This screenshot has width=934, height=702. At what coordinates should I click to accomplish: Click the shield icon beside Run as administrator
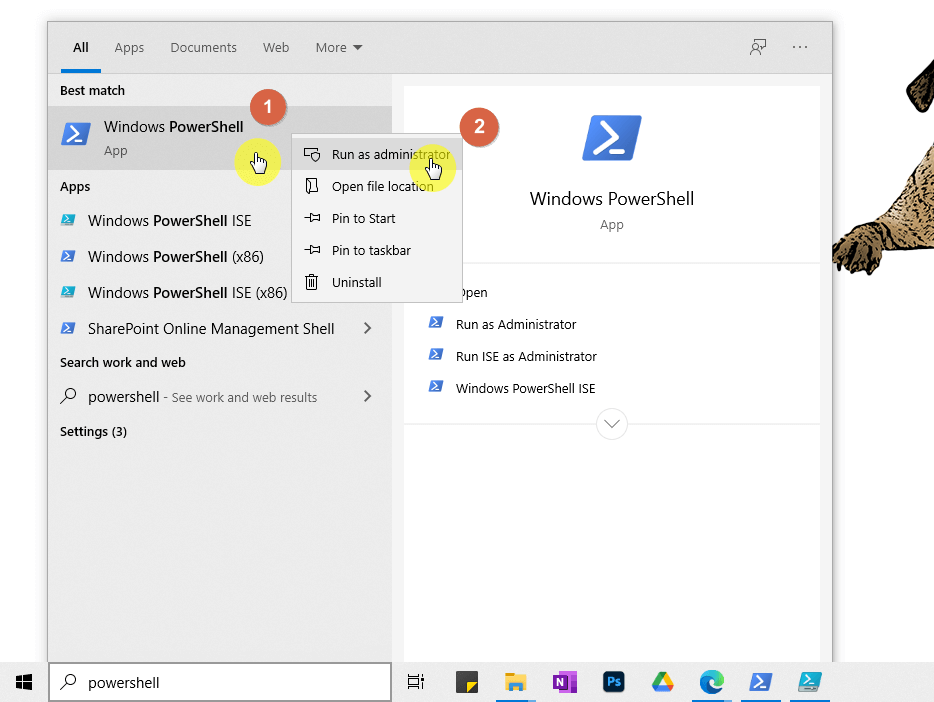tap(312, 155)
